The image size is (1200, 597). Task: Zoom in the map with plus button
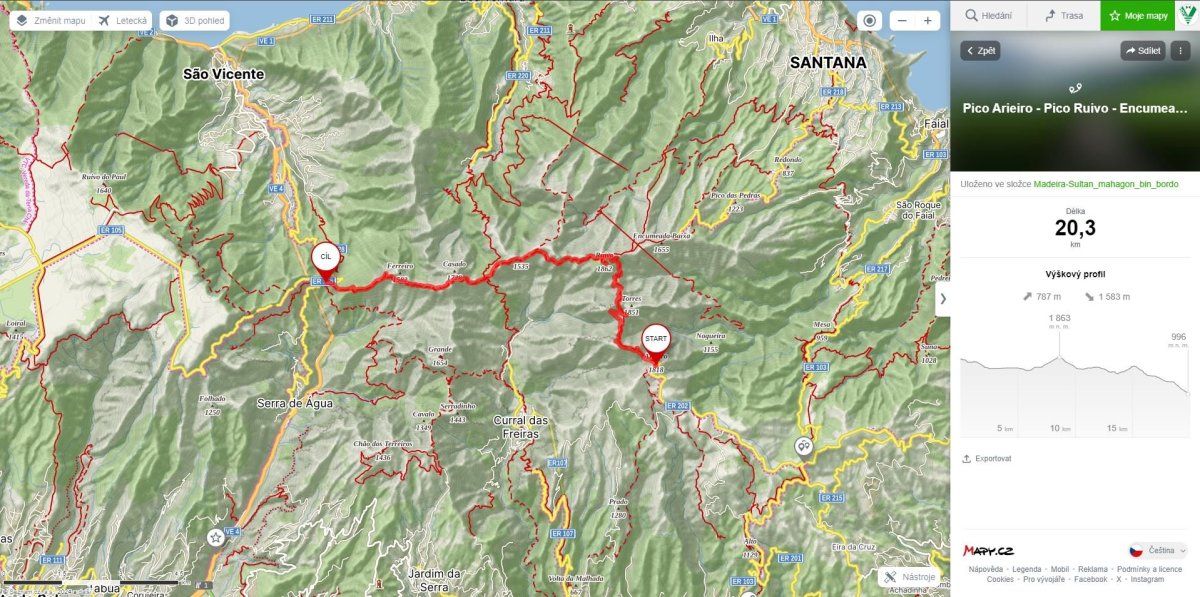pyautogui.click(x=928, y=20)
